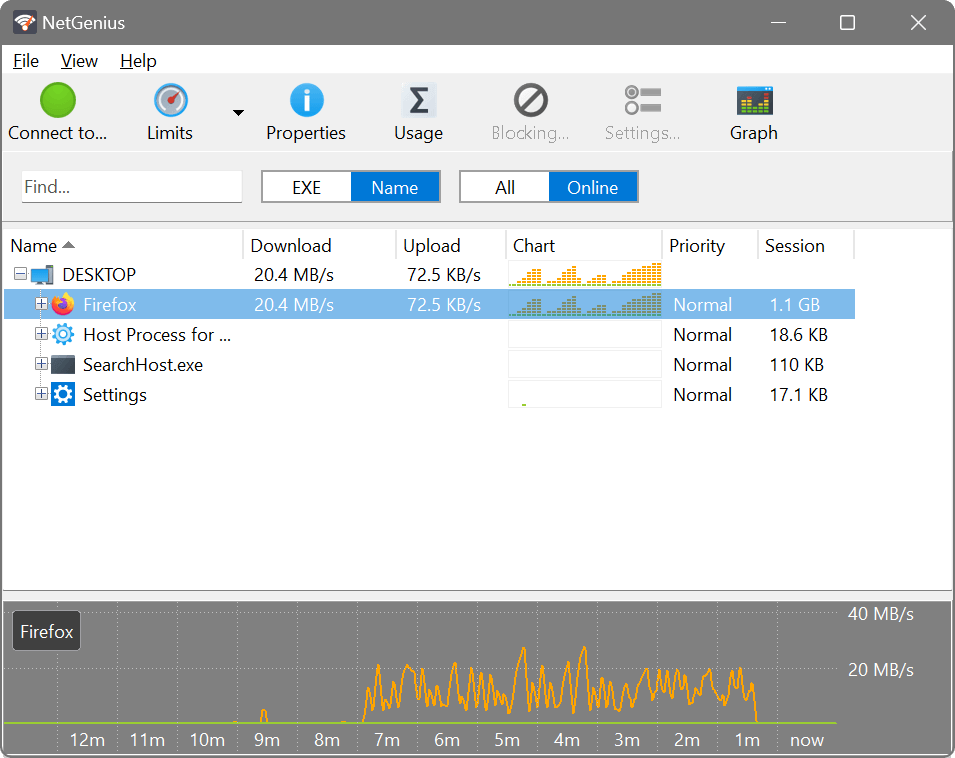Screen dimensions: 955x758
Task: Collapse the DESKTOP tree node
Action: click(x=20, y=275)
